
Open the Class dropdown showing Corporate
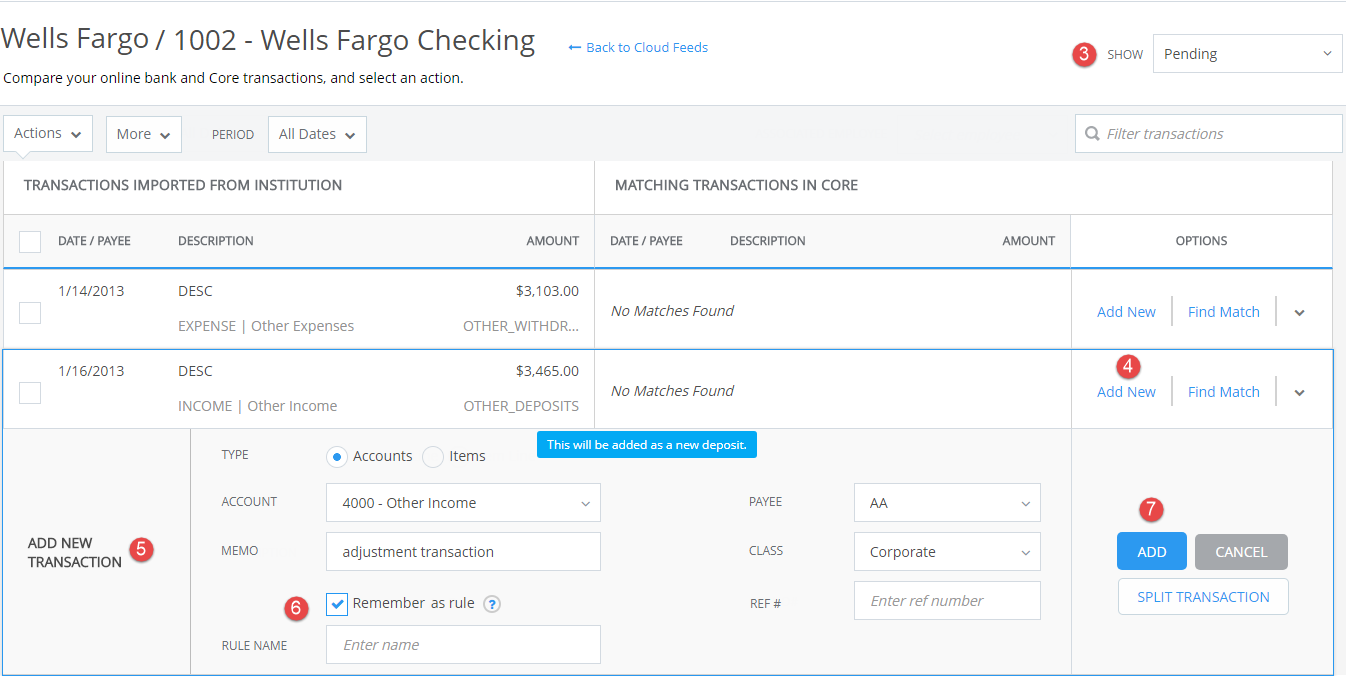pyautogui.click(x=946, y=551)
